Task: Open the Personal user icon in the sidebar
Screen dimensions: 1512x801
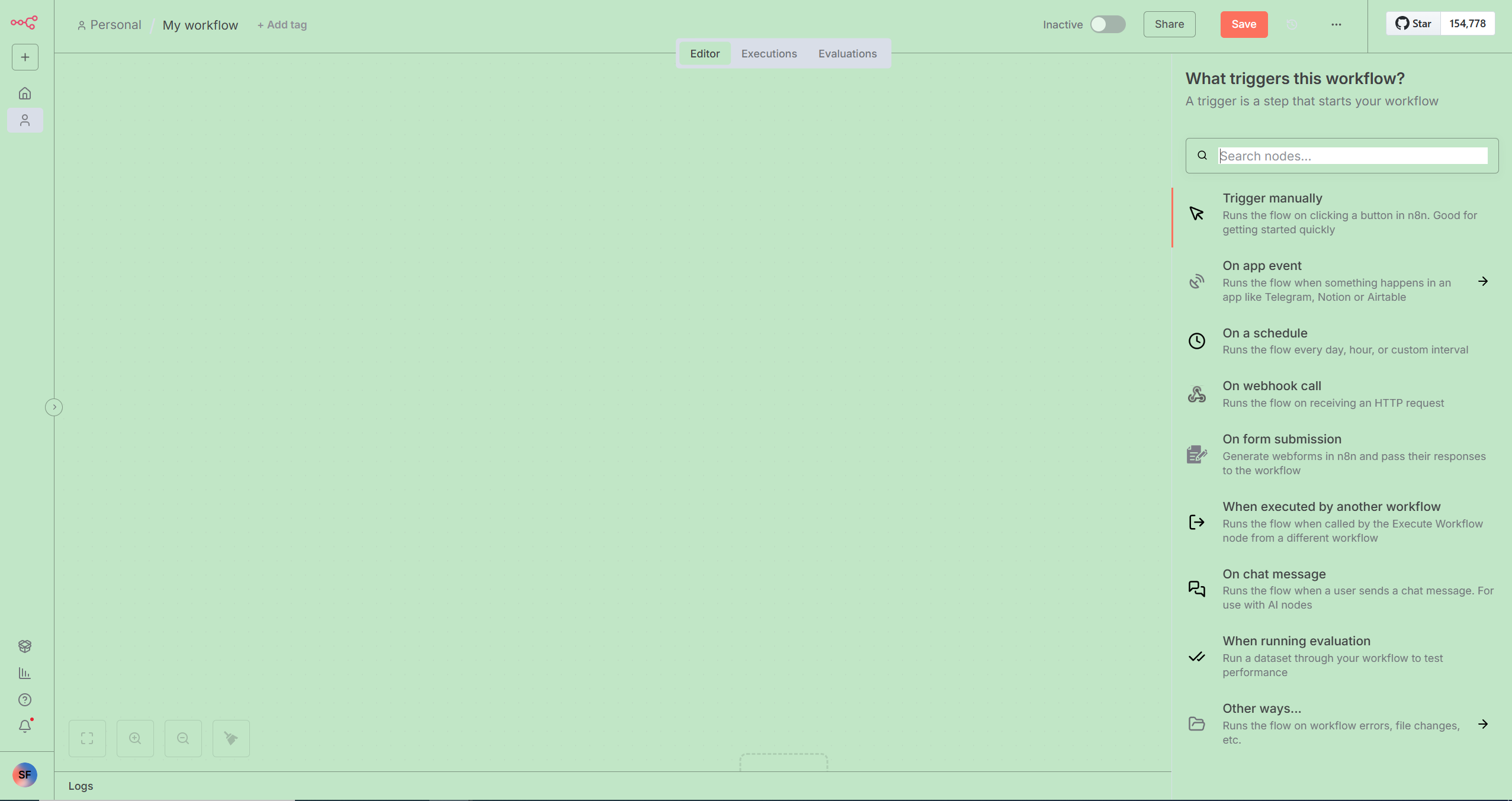Action: 25,121
